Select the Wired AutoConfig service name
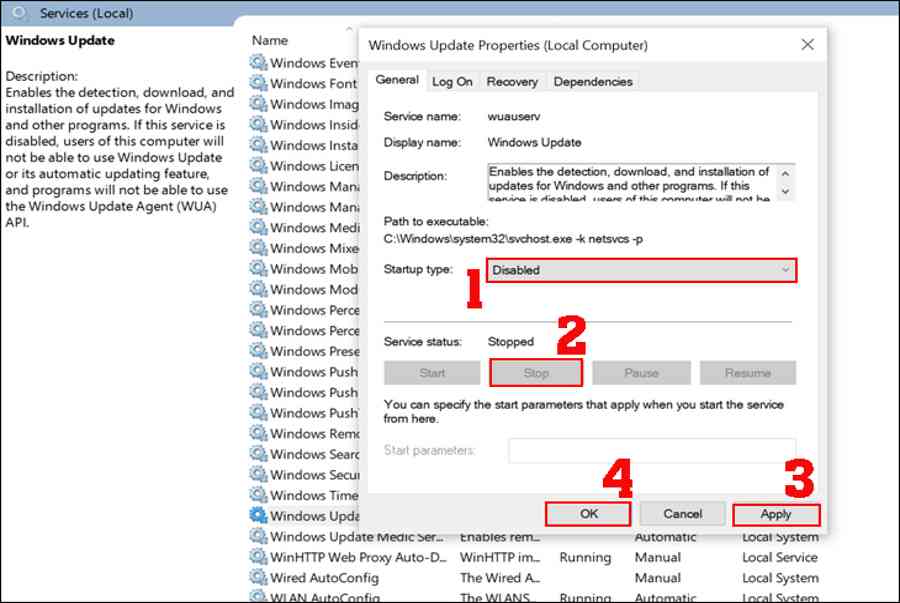This screenshot has width=900, height=603. tap(324, 578)
